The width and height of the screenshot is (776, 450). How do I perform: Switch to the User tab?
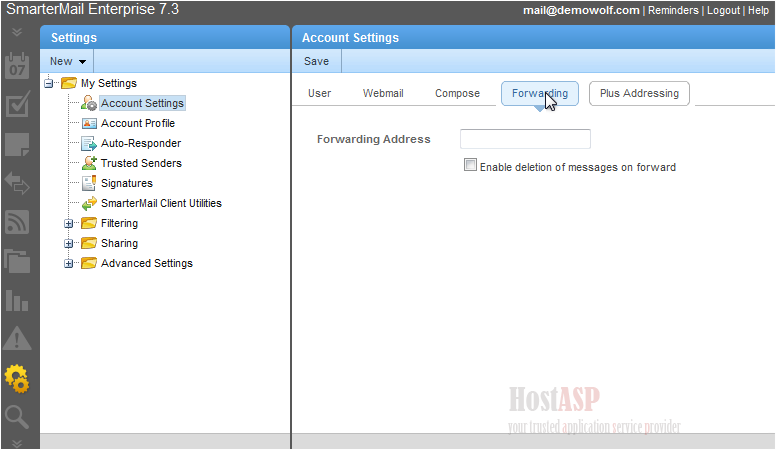[x=319, y=93]
